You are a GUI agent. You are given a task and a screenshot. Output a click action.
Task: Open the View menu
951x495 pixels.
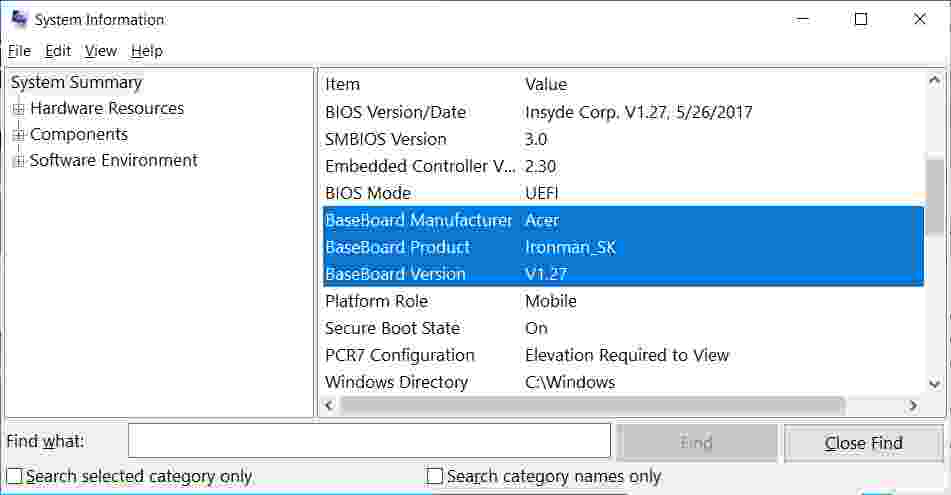click(101, 51)
